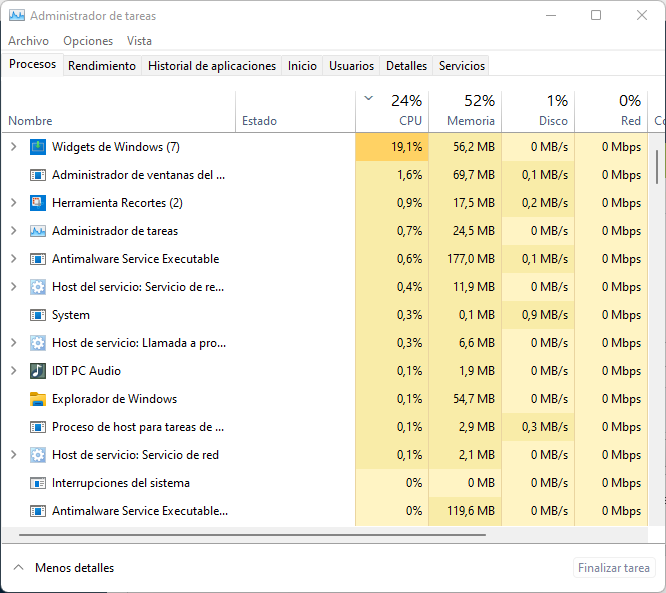Click the 1,9 MB memory cell

click(465, 371)
